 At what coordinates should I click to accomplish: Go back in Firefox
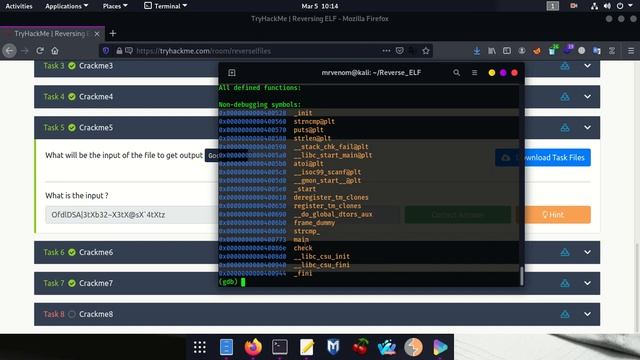click(x=9, y=51)
